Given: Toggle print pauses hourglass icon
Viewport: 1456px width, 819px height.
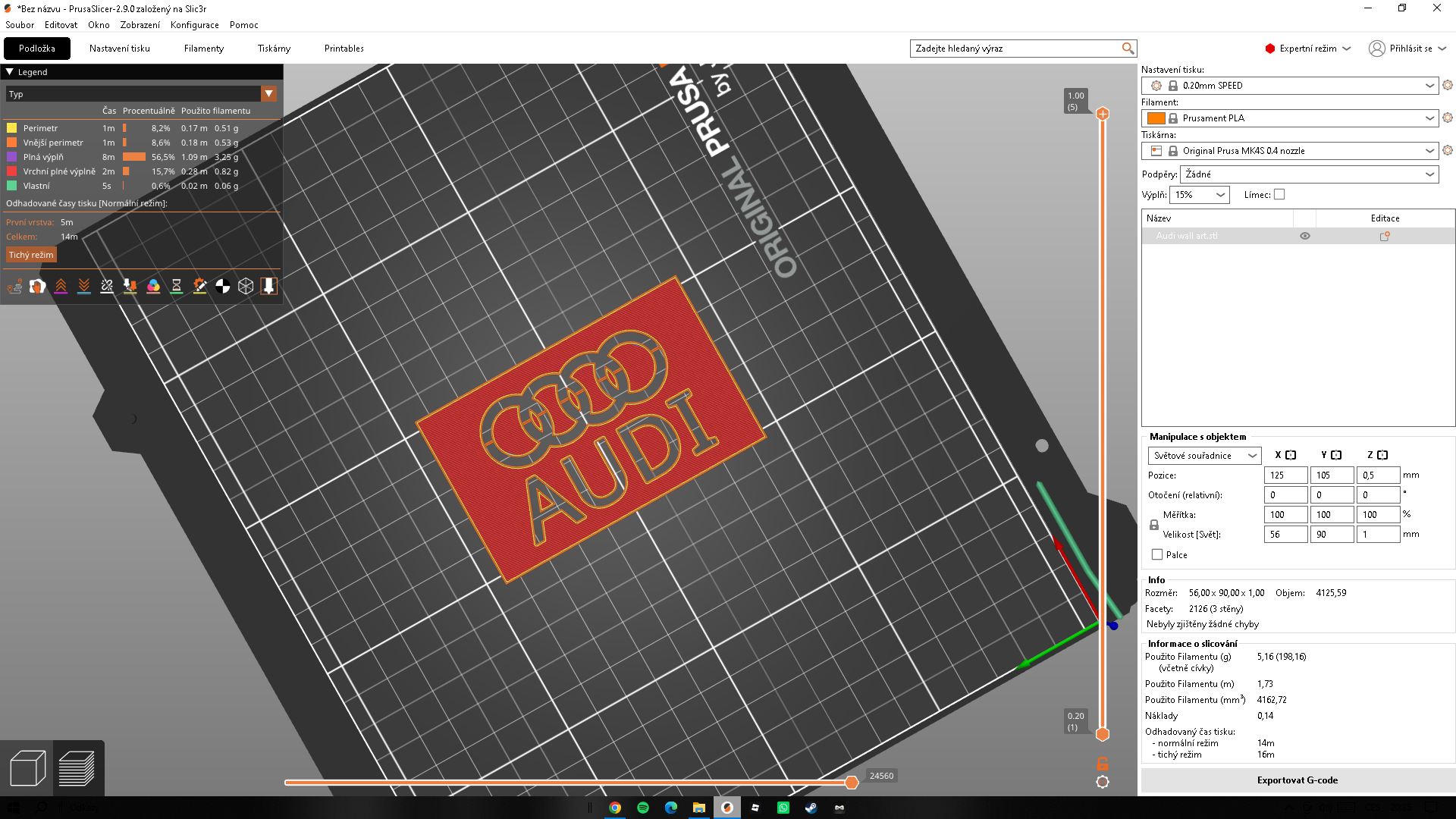Looking at the screenshot, I should [177, 286].
